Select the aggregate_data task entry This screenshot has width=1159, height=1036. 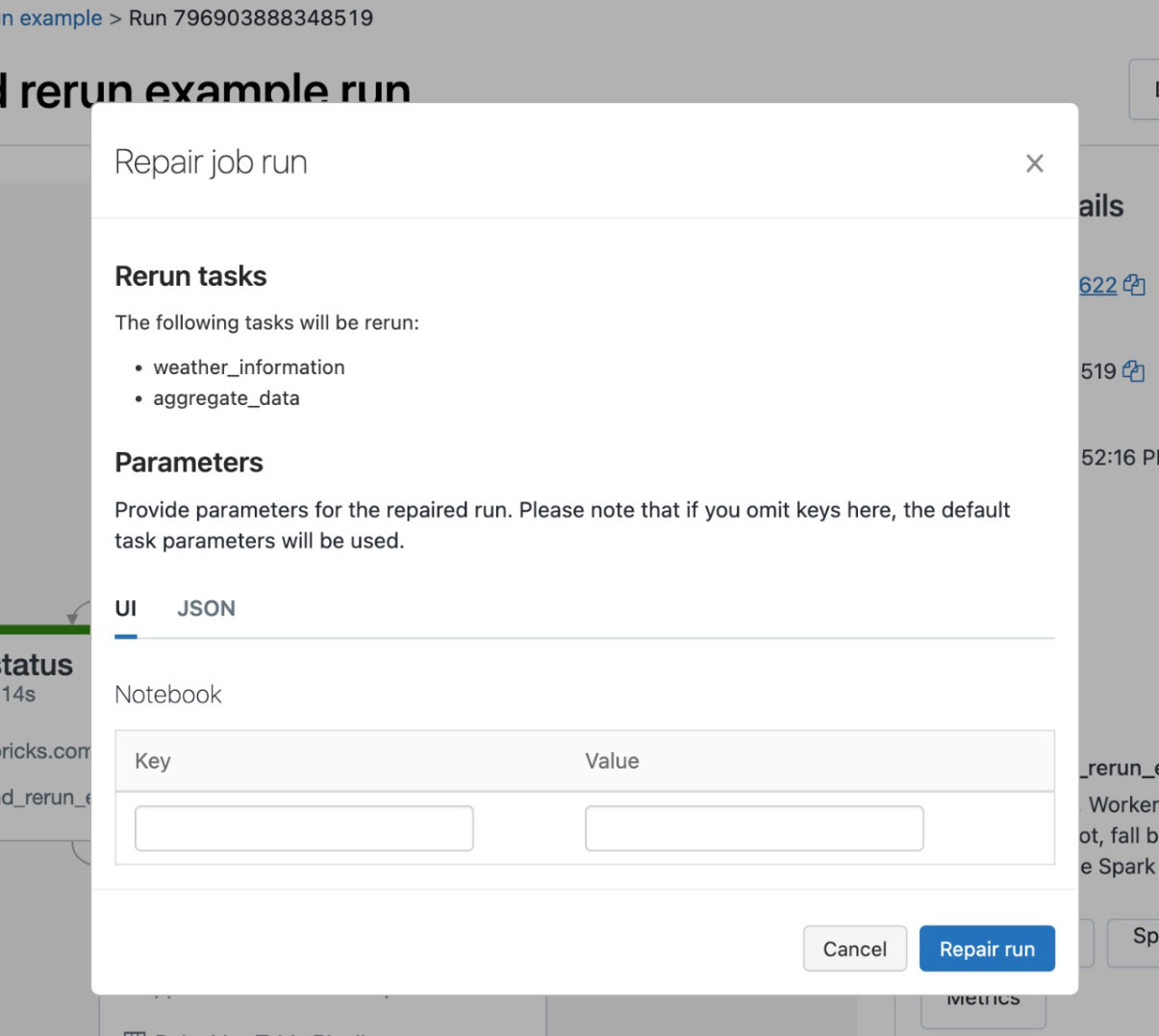point(226,398)
